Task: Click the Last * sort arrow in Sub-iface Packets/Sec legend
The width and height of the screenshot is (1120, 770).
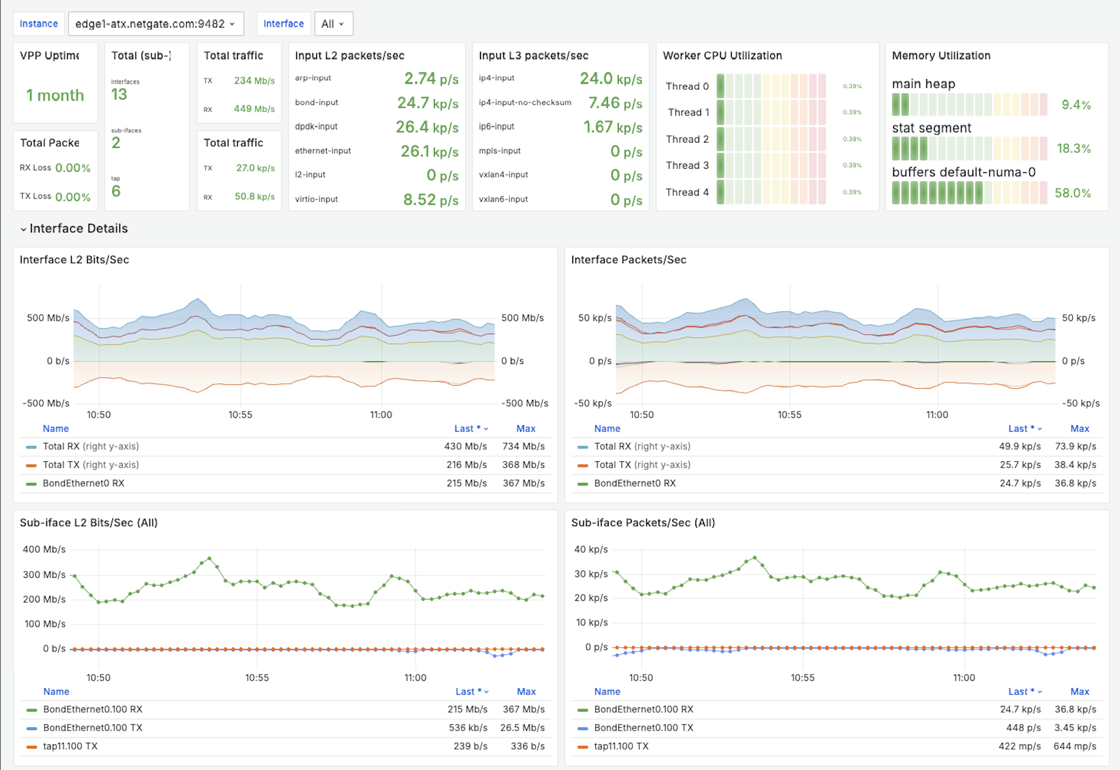Action: [1038, 692]
